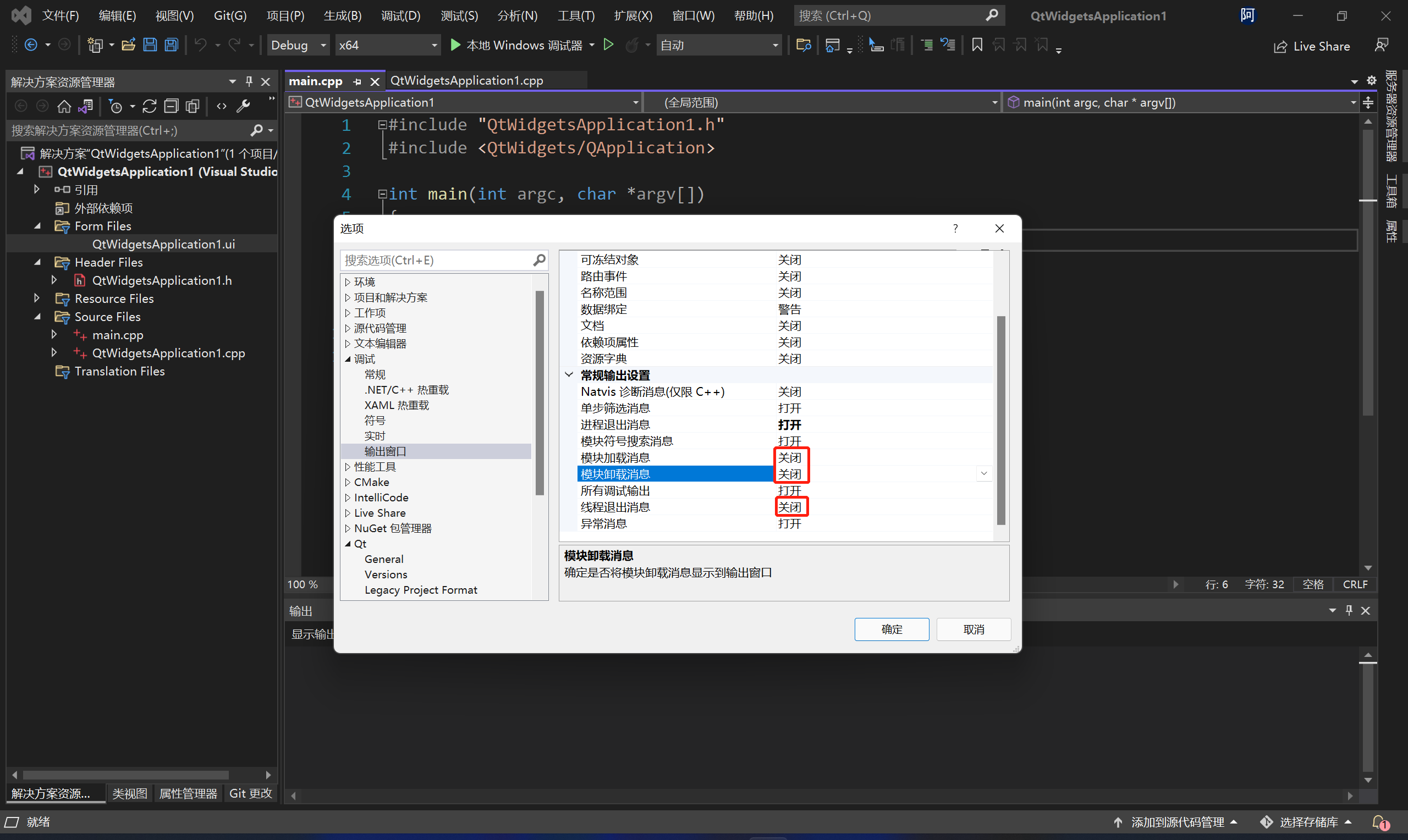Click the Sync/refresh icon in Solution Explorer
1408x840 pixels.
[x=150, y=106]
